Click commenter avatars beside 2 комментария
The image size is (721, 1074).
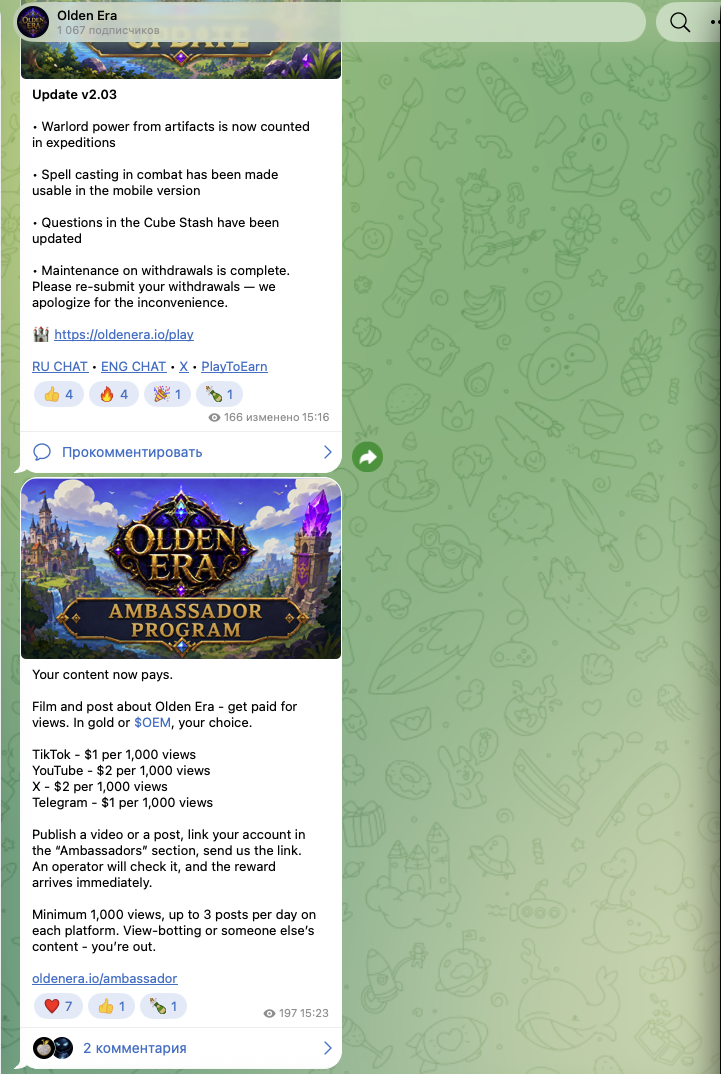(53, 1048)
